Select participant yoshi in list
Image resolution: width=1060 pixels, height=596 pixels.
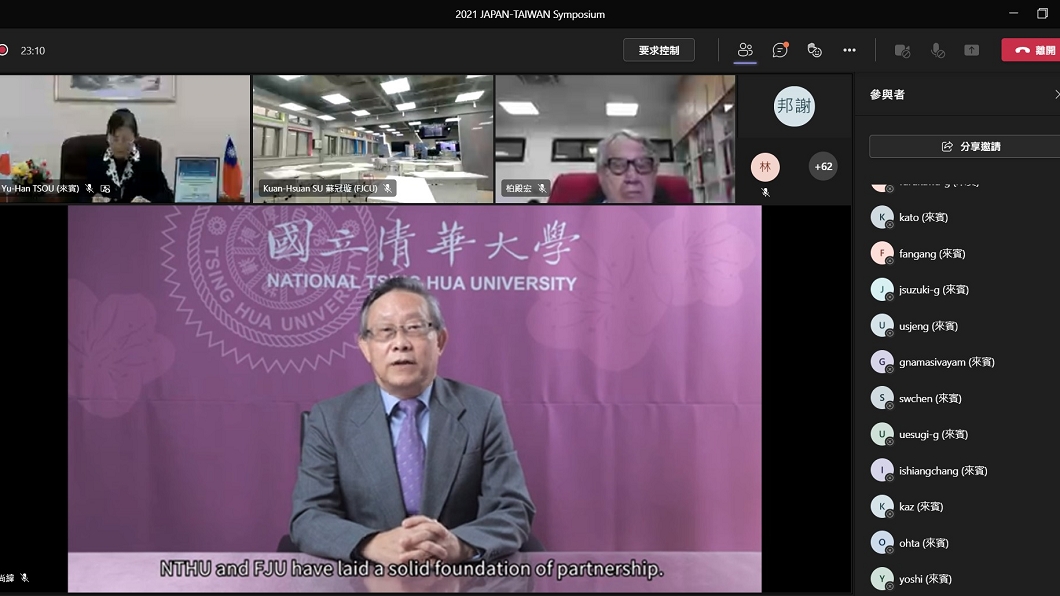964,578
